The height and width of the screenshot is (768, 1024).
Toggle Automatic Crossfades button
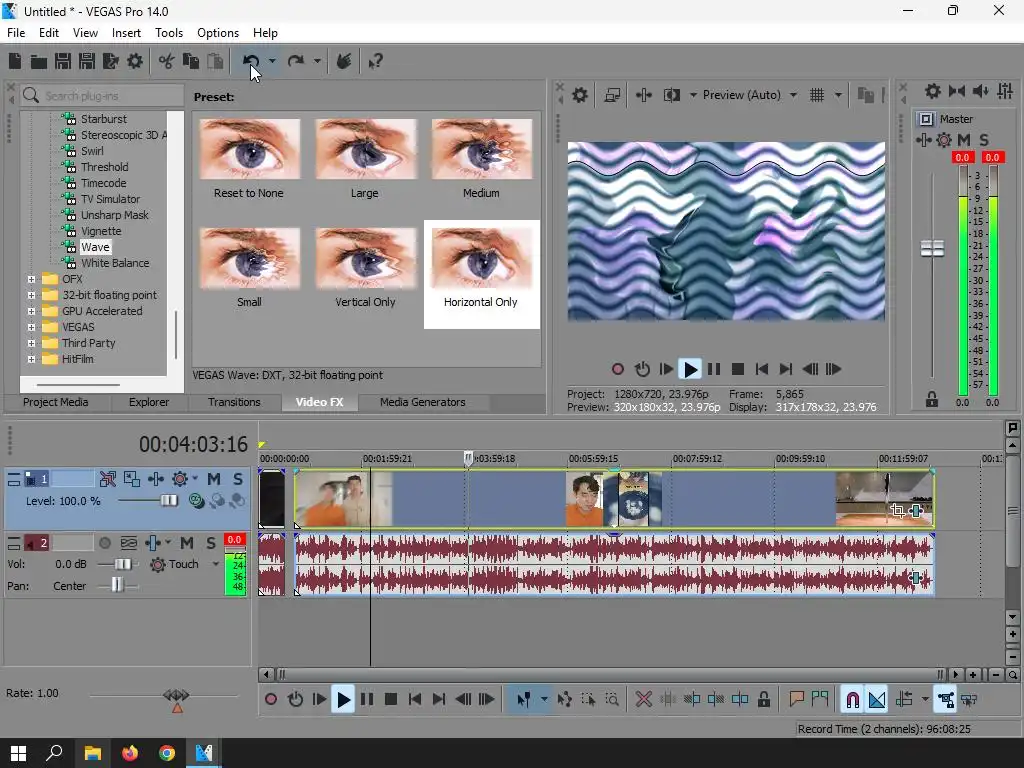point(877,699)
